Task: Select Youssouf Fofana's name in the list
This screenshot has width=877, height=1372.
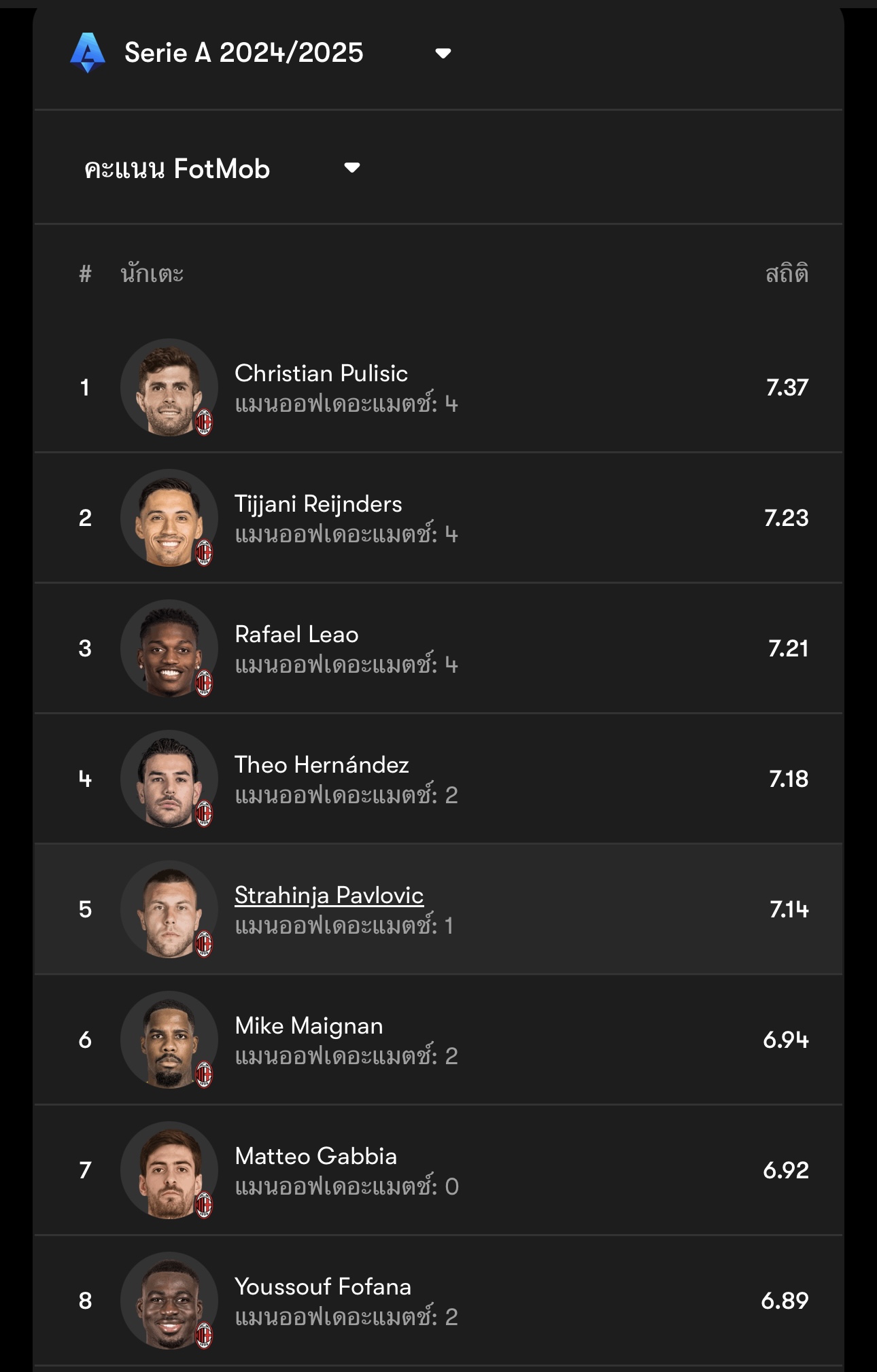Action: point(323,1286)
